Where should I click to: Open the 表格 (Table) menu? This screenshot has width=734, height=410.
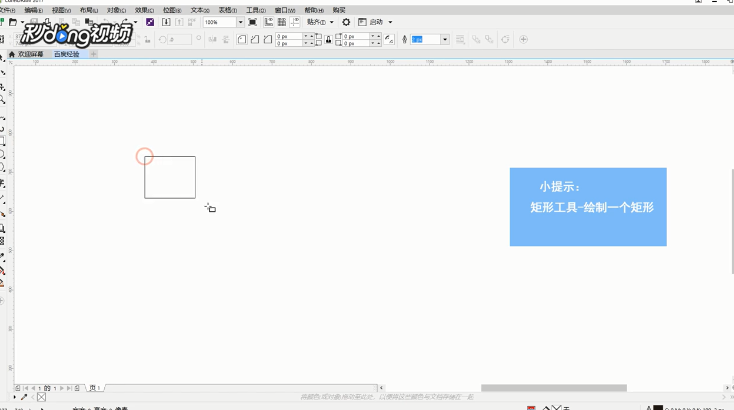(228, 10)
